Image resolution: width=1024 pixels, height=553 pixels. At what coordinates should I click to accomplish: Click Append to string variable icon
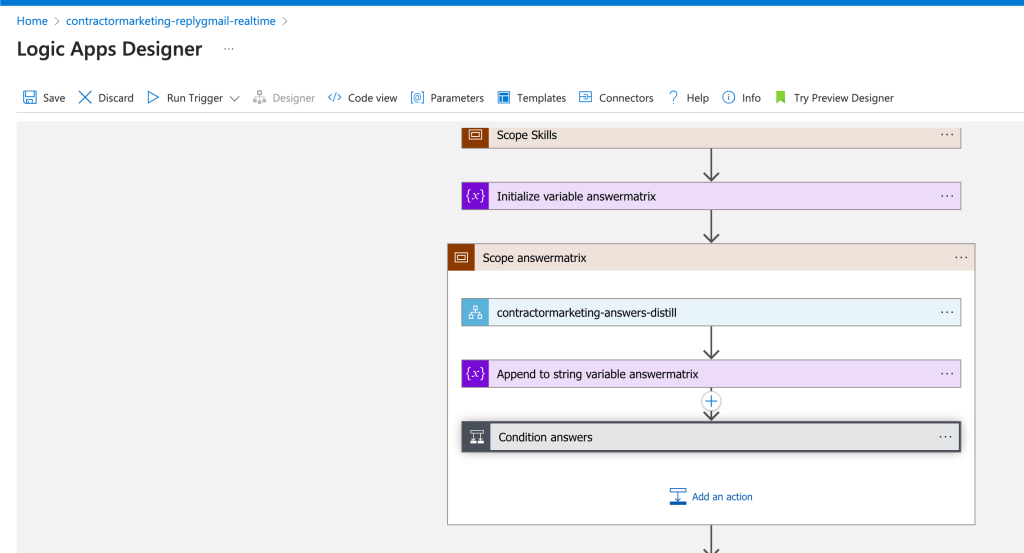(x=475, y=373)
